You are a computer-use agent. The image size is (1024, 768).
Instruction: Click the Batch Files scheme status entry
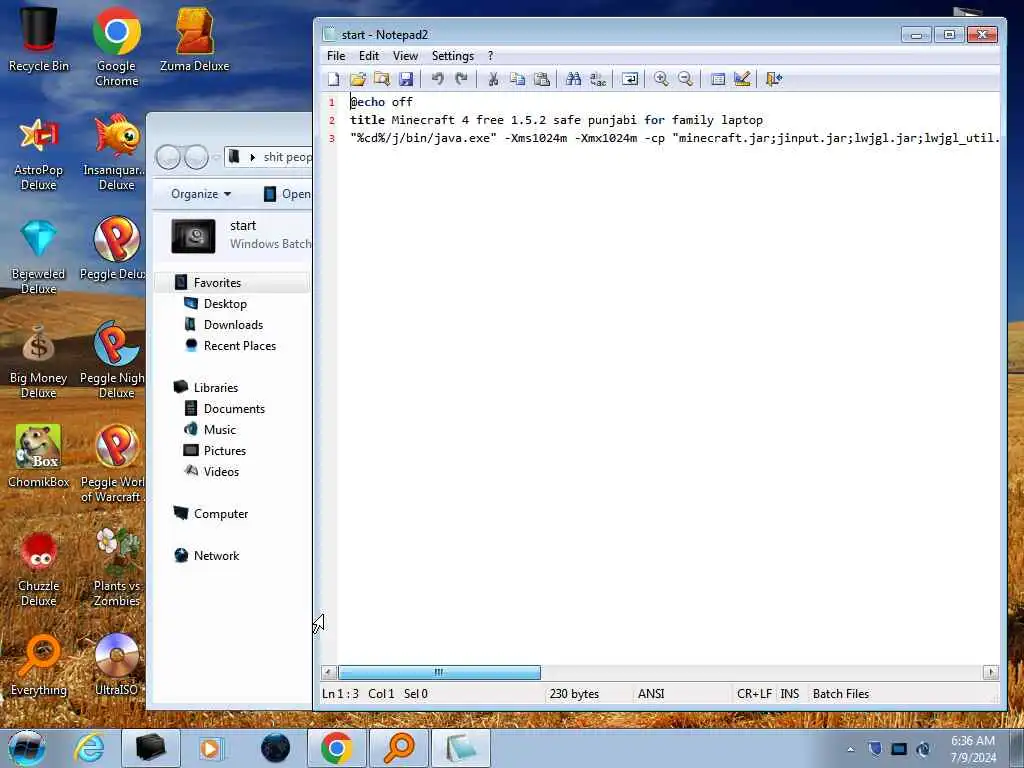coord(841,694)
